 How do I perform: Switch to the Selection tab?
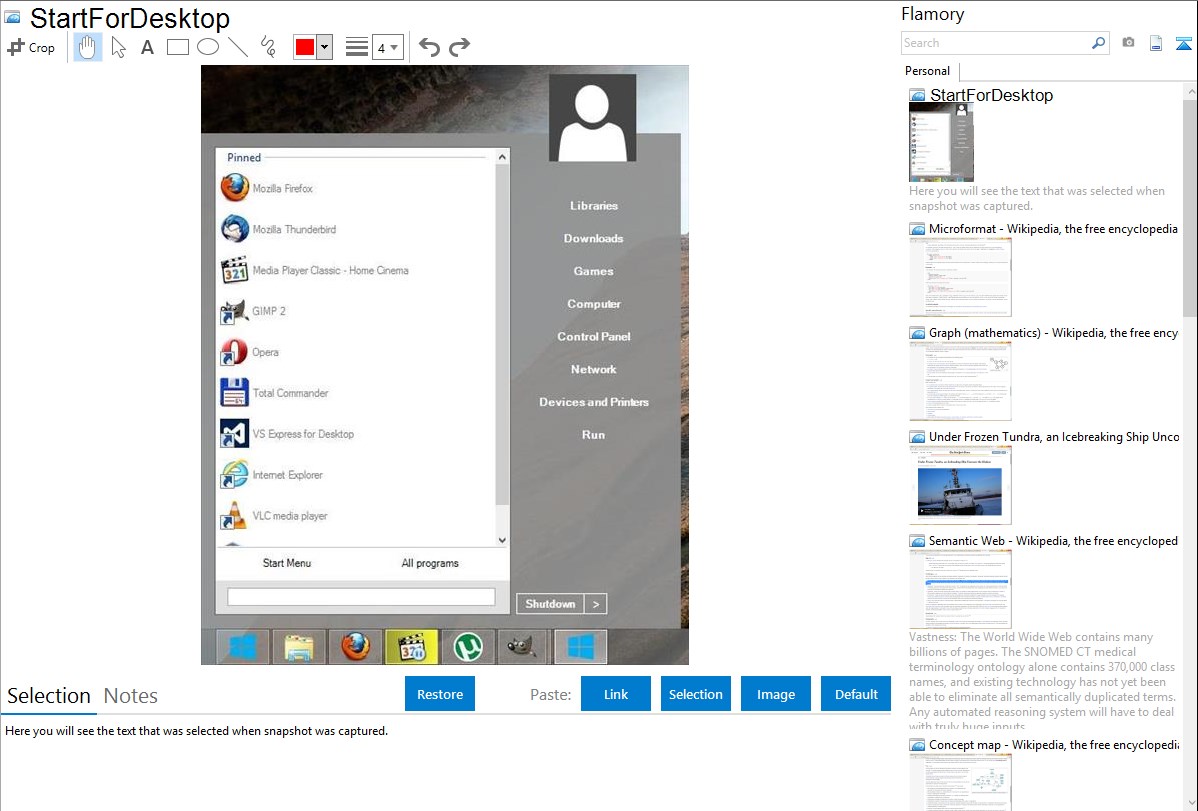(49, 696)
